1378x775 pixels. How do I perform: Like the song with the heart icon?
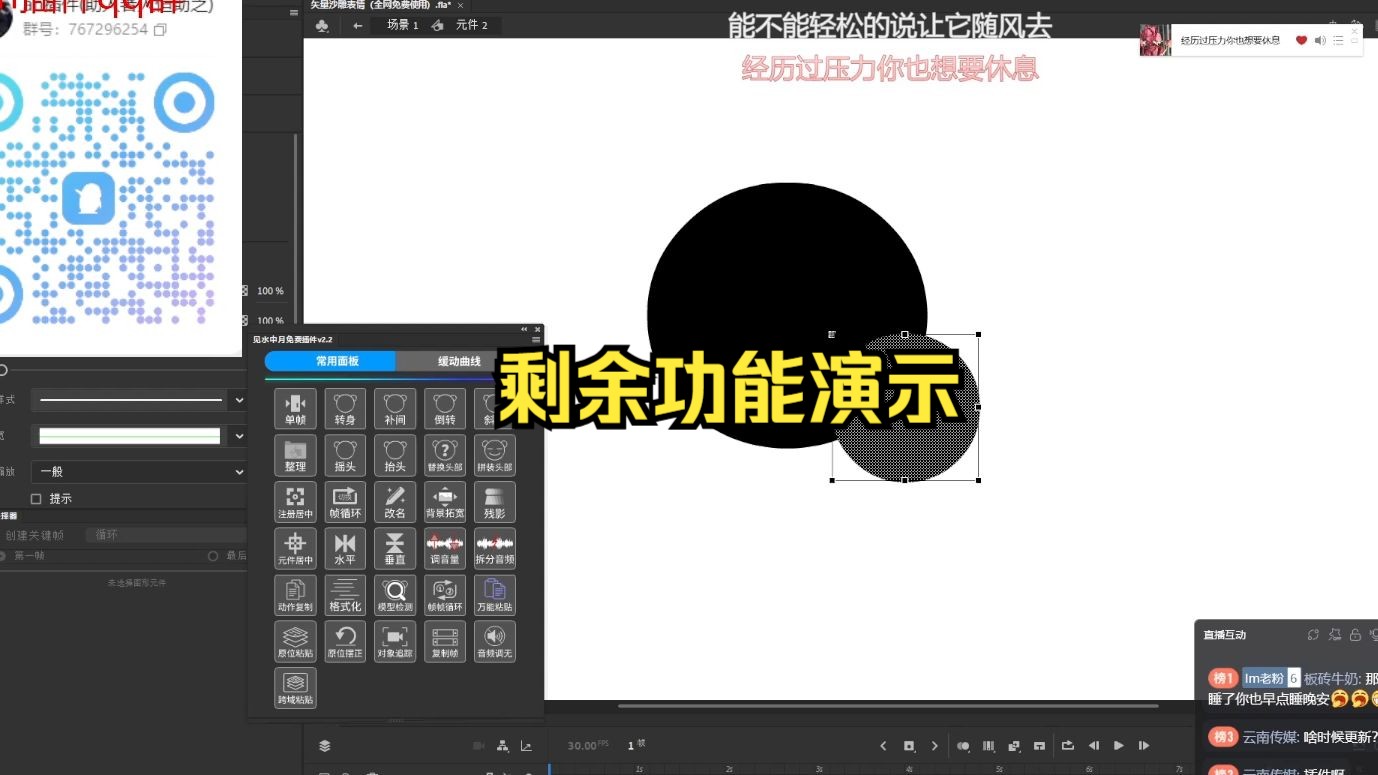point(1301,40)
